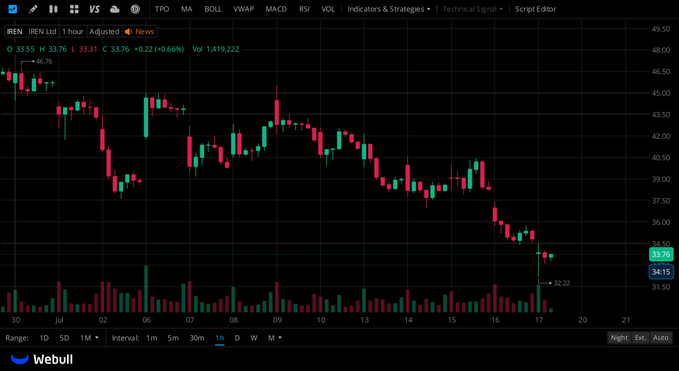Click the 09 date axis label

coord(277,320)
